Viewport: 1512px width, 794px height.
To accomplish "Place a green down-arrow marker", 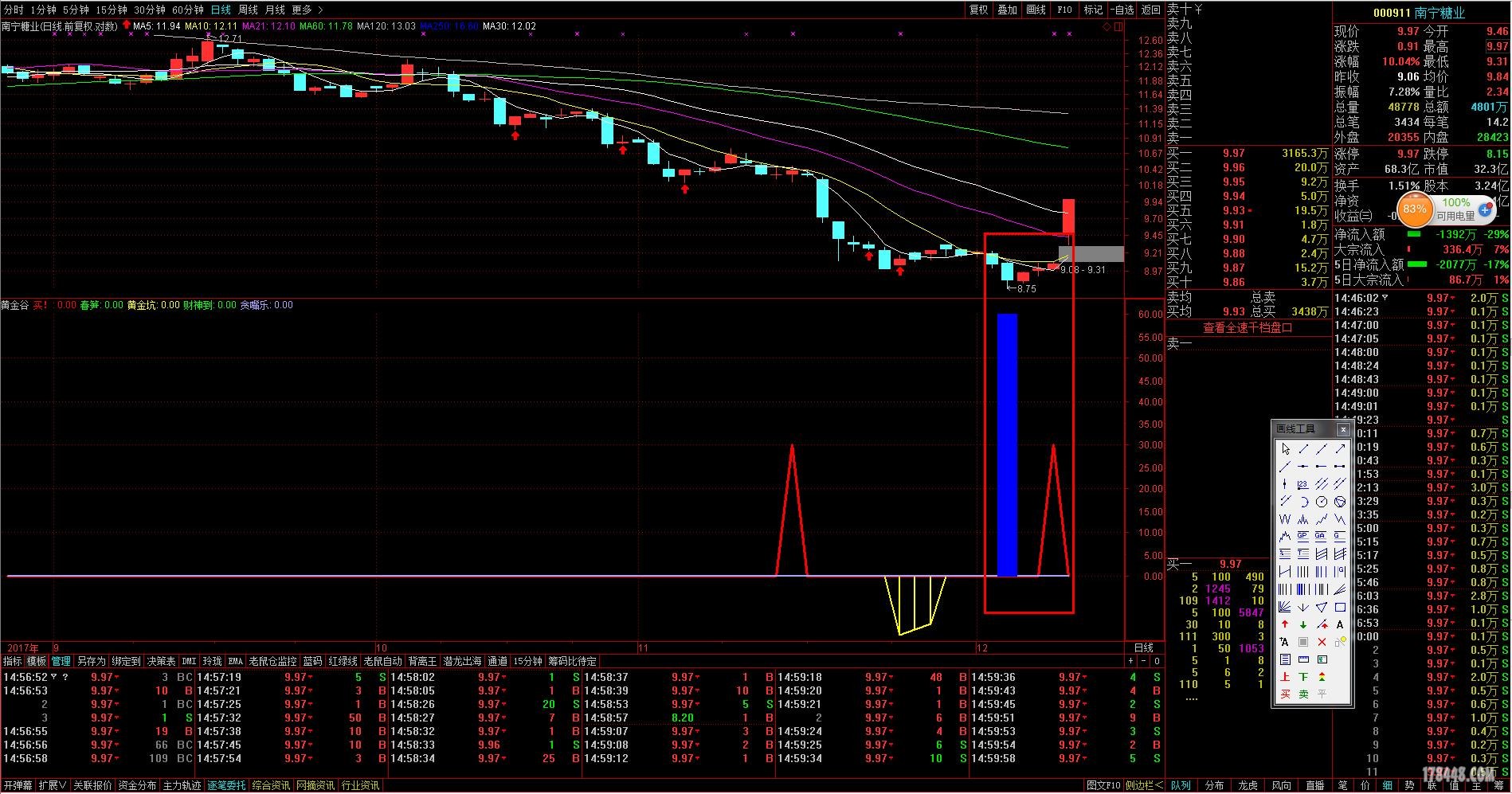I will click(x=1303, y=624).
